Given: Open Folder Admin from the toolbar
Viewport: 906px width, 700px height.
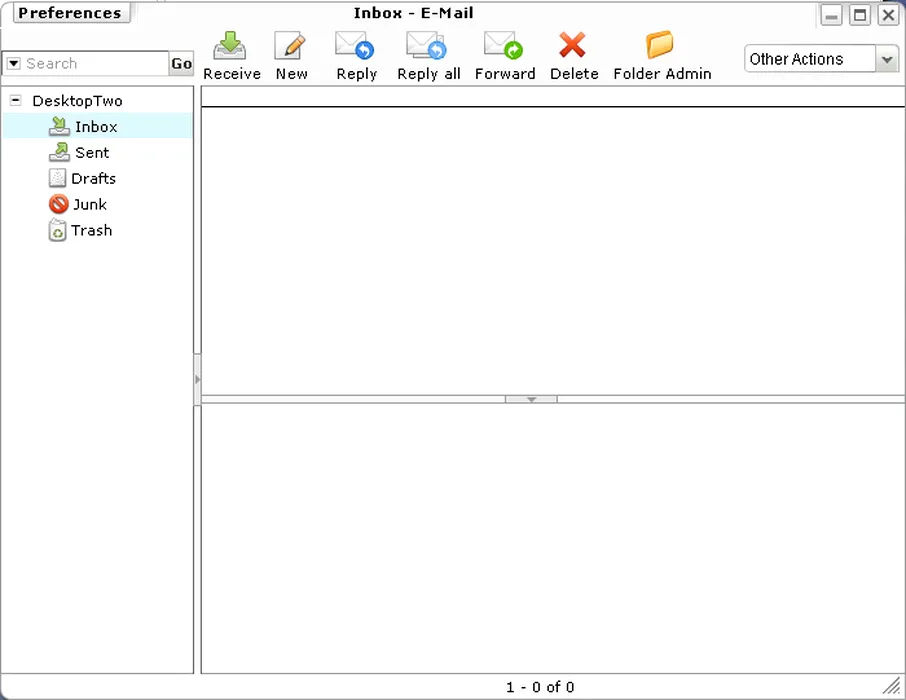Looking at the screenshot, I should pos(661,46).
